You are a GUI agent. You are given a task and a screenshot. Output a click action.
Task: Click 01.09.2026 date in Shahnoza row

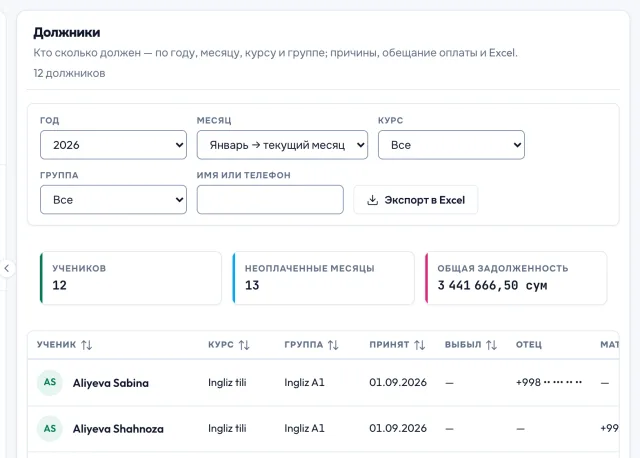click(x=398, y=428)
